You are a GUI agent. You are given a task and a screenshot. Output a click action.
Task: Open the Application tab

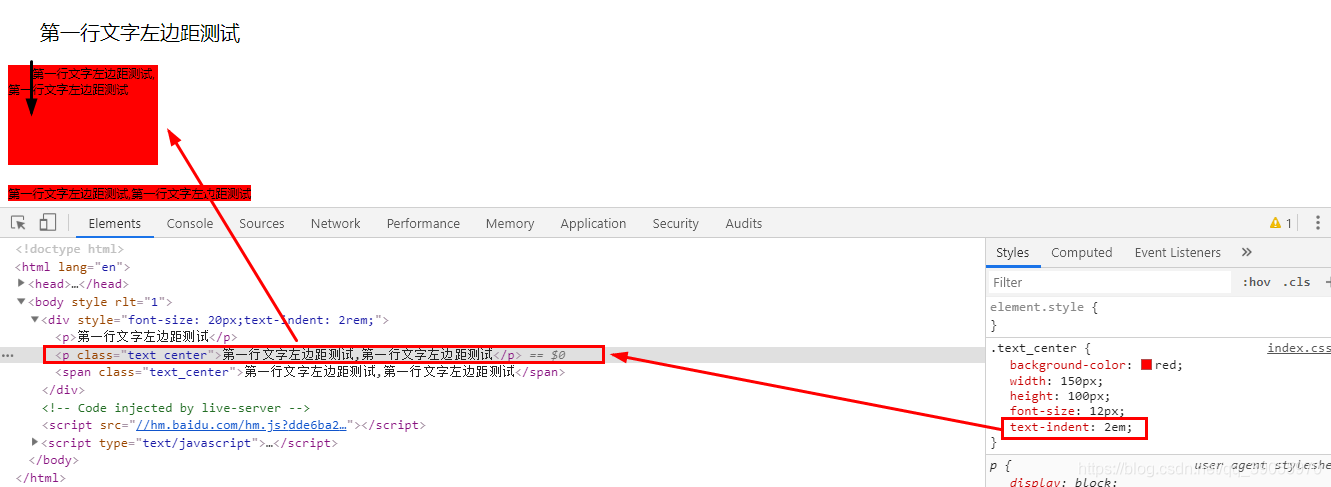(x=593, y=223)
